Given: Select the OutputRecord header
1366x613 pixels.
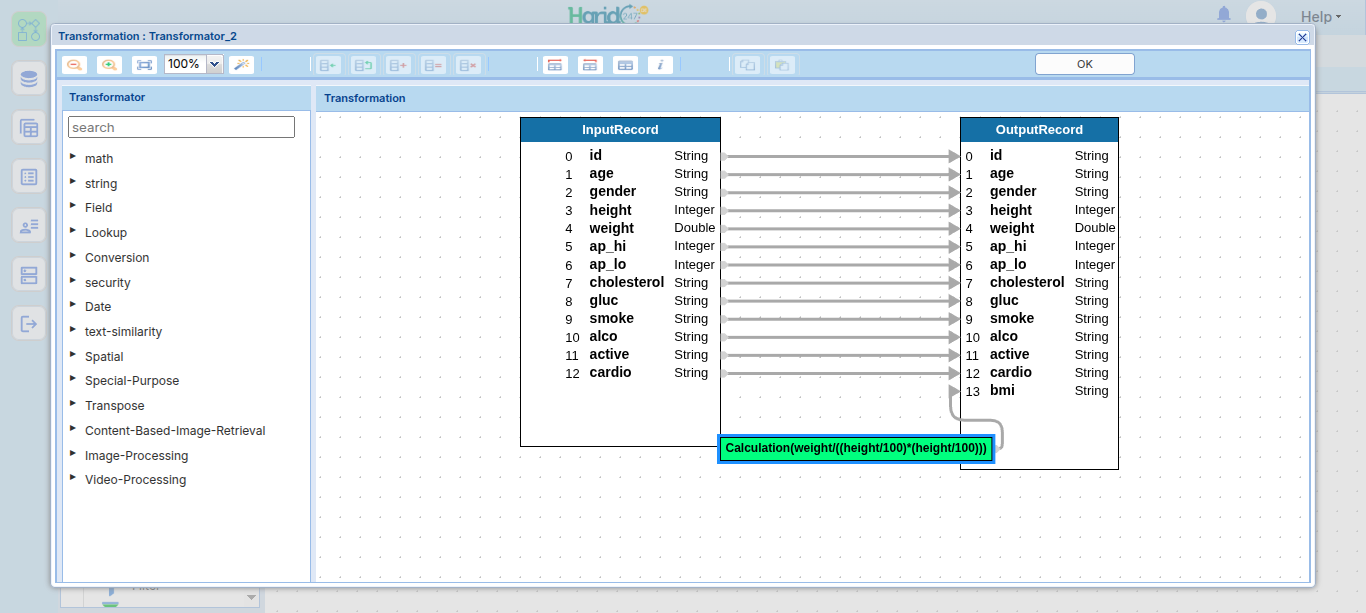Looking at the screenshot, I should click(1039, 130).
